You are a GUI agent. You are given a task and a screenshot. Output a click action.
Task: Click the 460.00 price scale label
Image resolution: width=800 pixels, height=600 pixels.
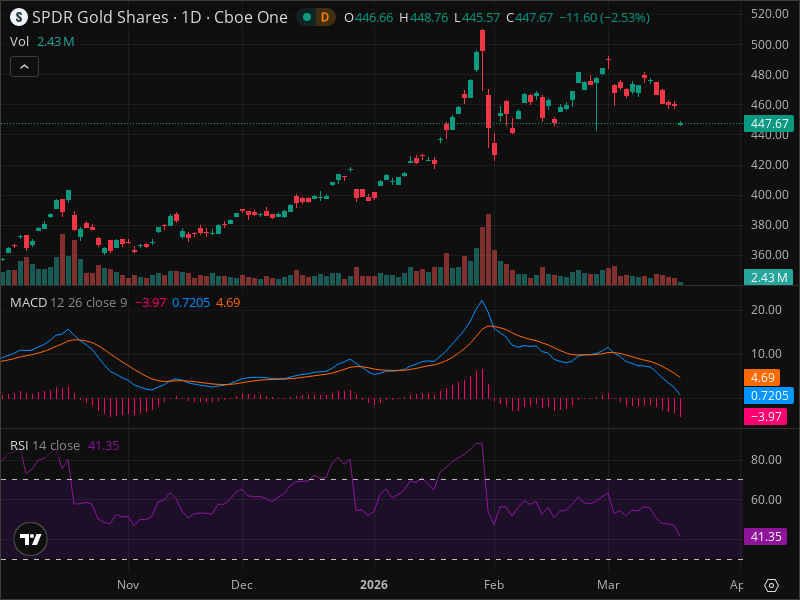tap(769, 105)
